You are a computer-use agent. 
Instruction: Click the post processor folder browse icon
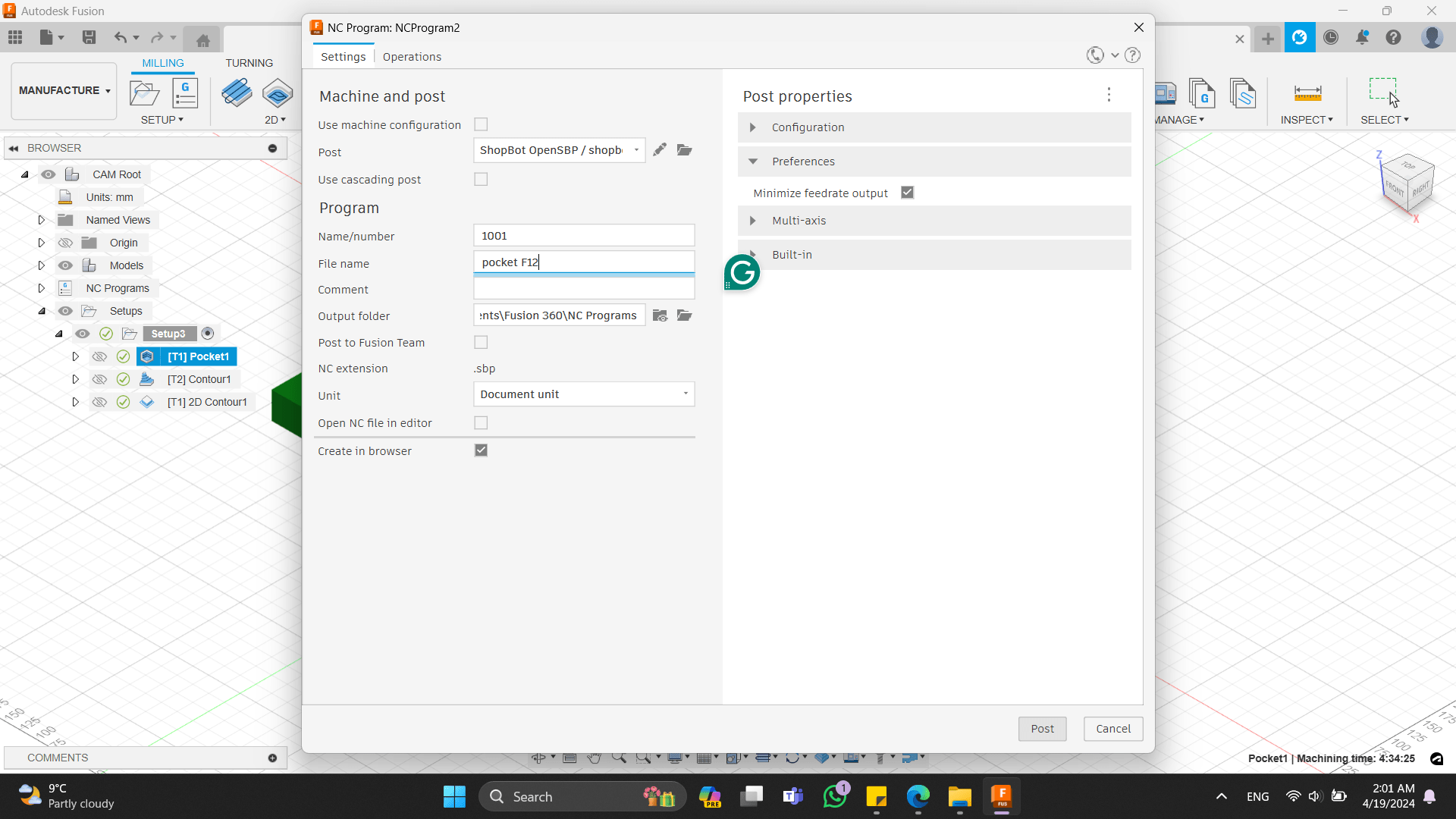pyautogui.click(x=683, y=149)
